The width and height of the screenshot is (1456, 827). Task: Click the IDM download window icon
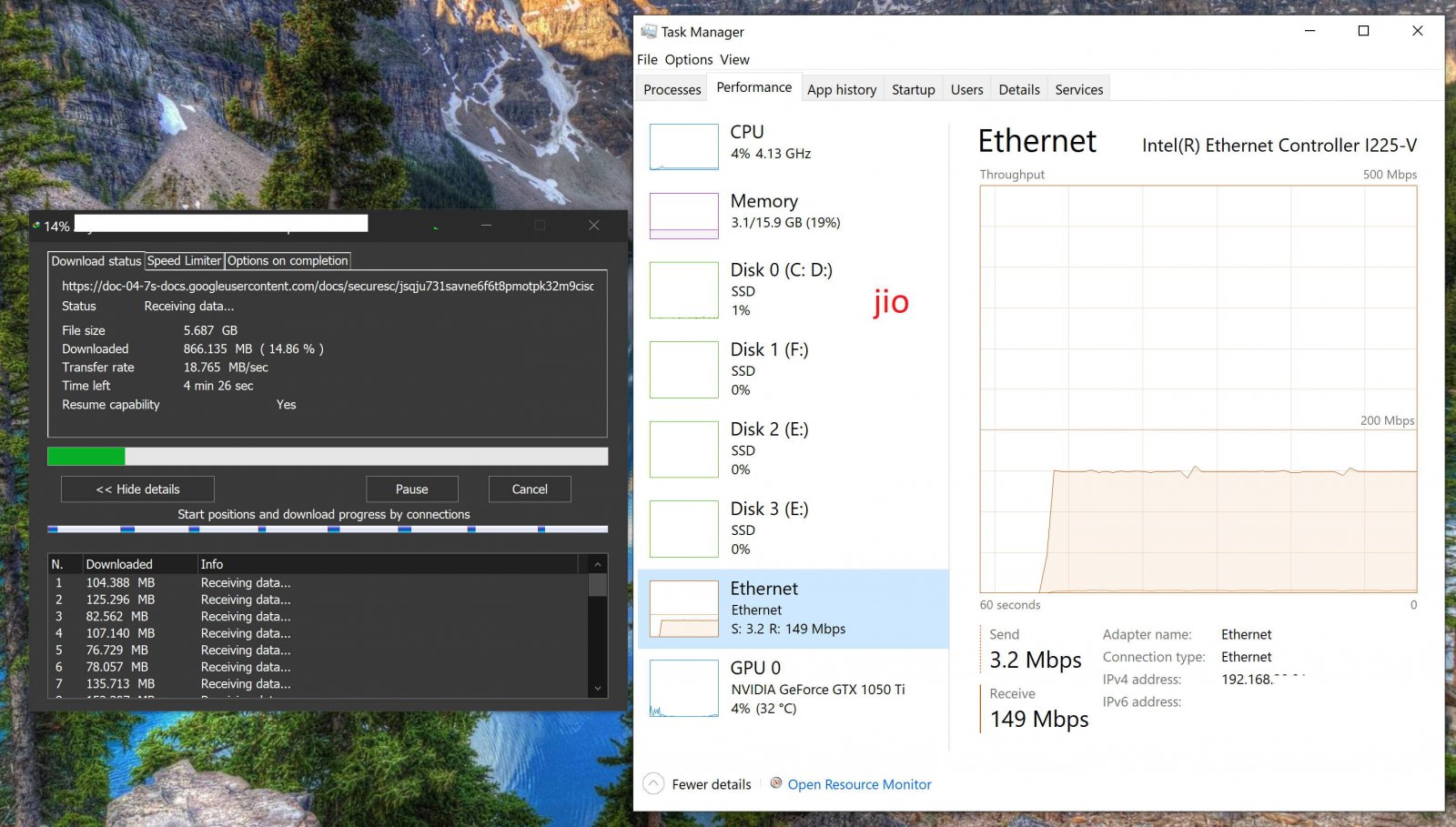(x=36, y=225)
